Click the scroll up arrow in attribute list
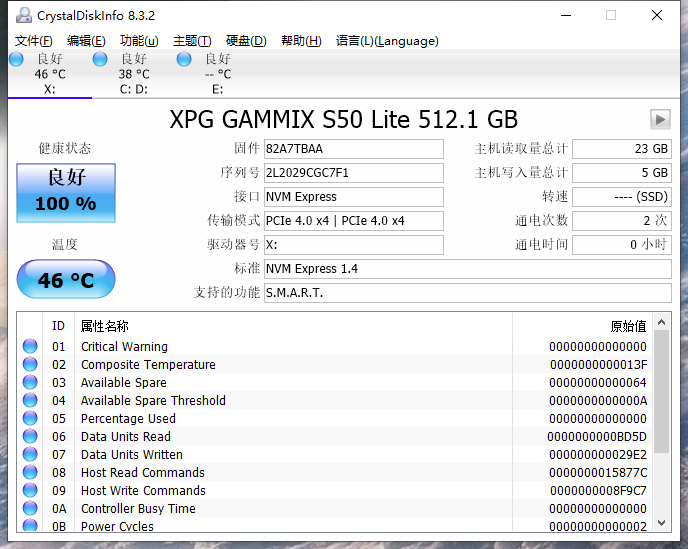Viewport: 688px width, 549px height. click(662, 323)
